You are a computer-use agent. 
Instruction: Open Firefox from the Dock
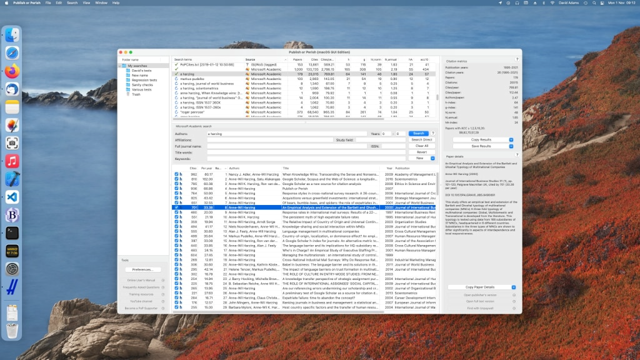pos(12,71)
